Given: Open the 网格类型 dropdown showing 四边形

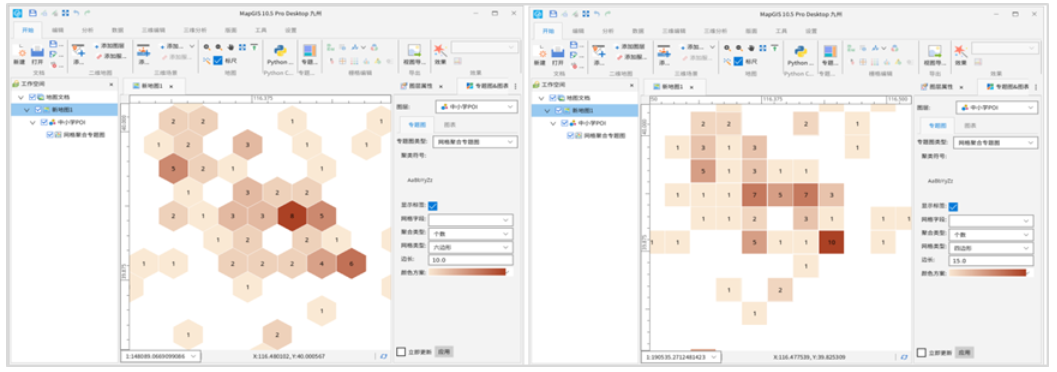Looking at the screenshot, I should pyautogui.click(x=990, y=247).
